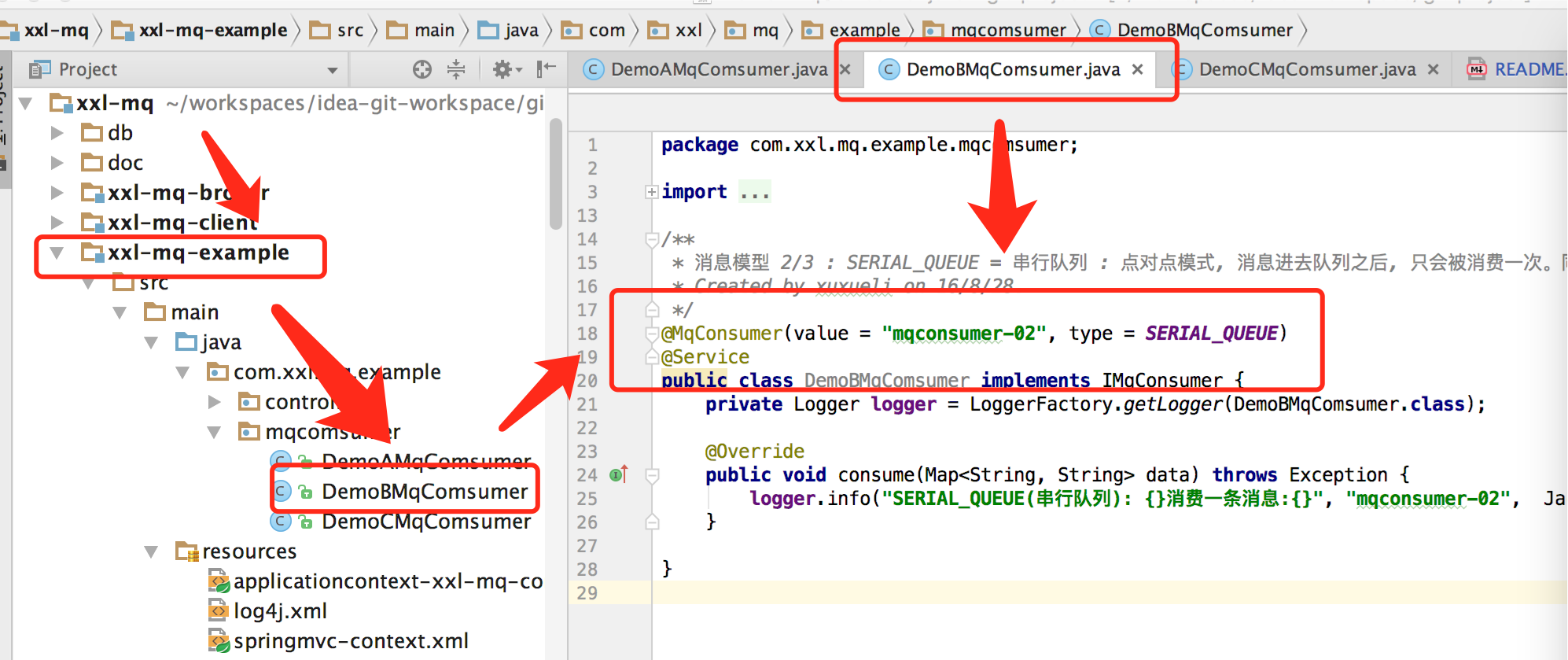Click example in the breadcrumb bar
This screenshot has height=660, width=1568.
[x=851, y=30]
